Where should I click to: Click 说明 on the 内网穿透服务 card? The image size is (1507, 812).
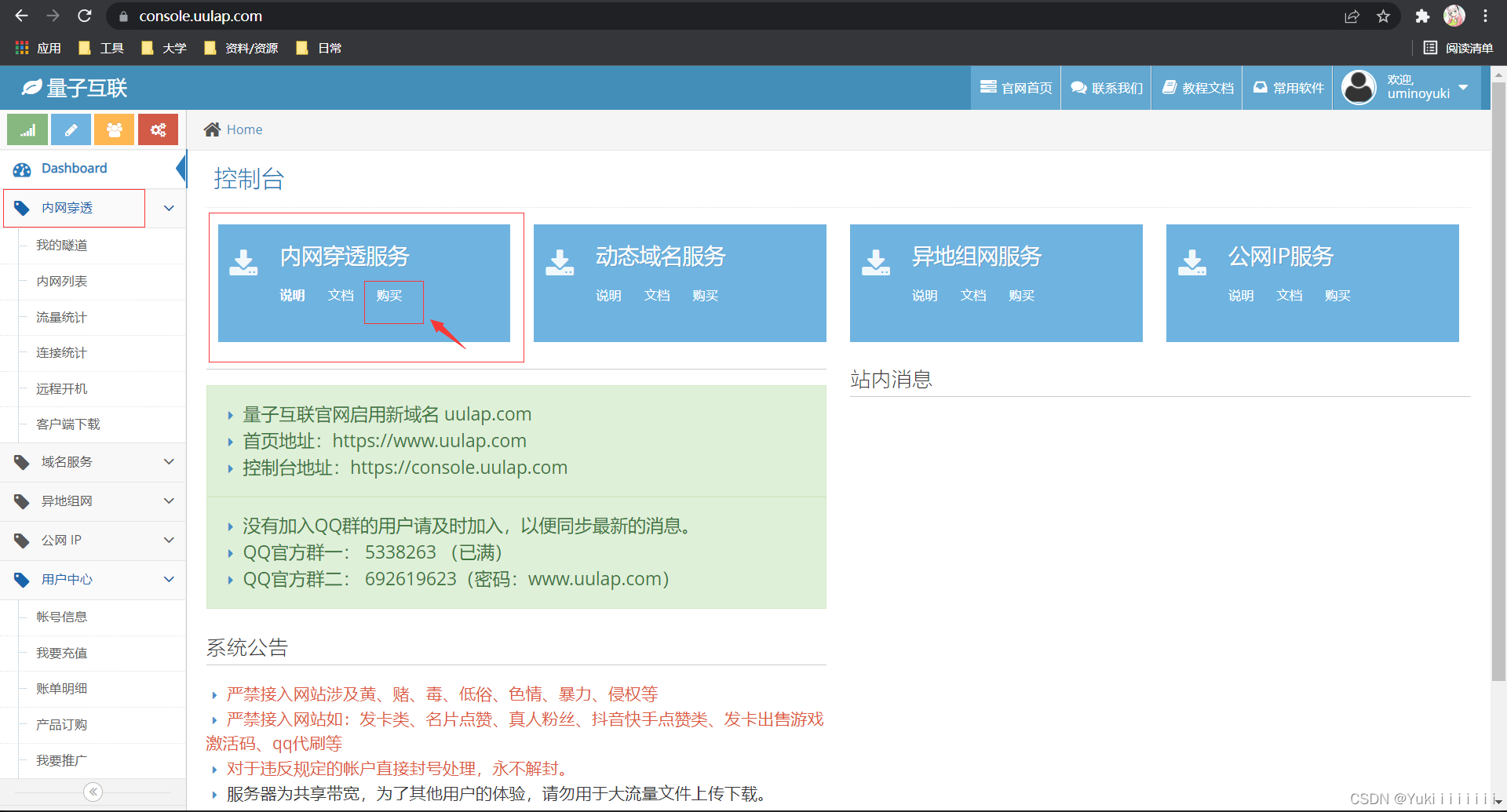click(293, 296)
